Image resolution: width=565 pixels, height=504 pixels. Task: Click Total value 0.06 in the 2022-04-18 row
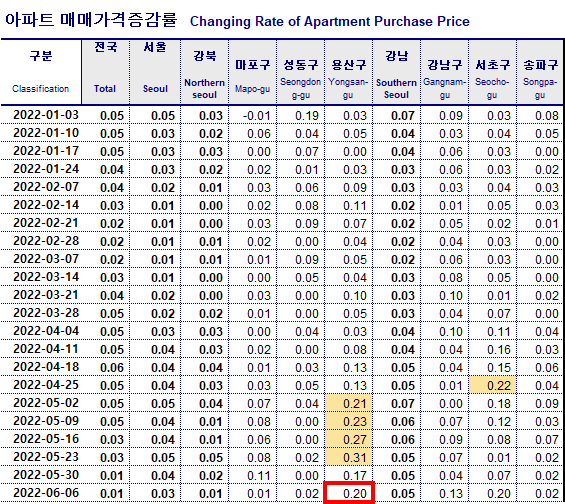pos(112,368)
